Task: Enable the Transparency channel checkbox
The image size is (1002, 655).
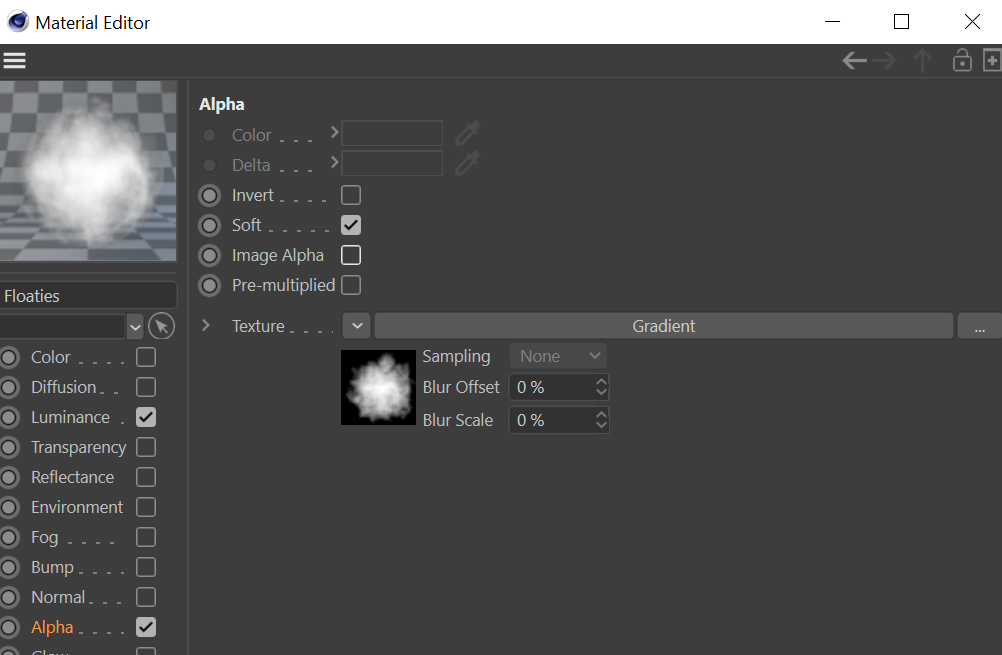Action: point(146,447)
